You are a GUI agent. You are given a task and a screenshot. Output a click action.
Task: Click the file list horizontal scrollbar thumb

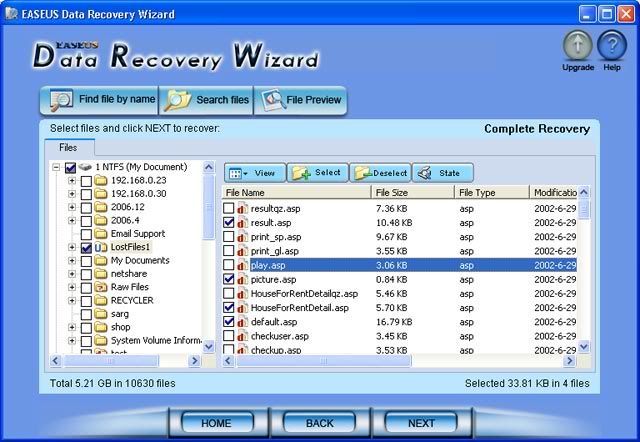click(323, 361)
